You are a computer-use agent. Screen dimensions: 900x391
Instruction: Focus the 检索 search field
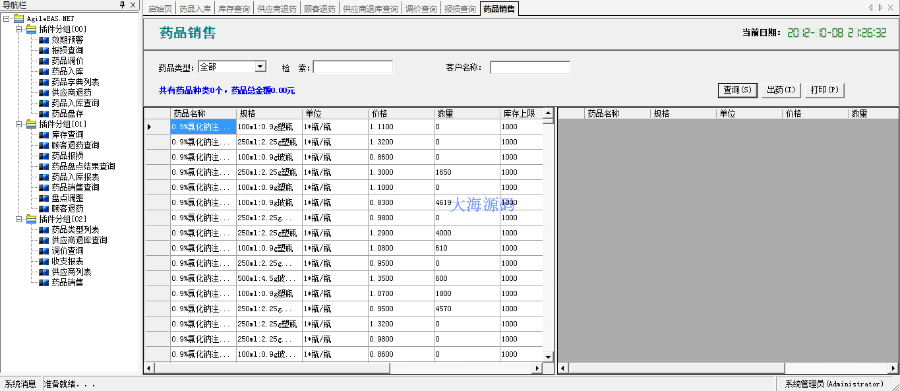click(x=353, y=67)
